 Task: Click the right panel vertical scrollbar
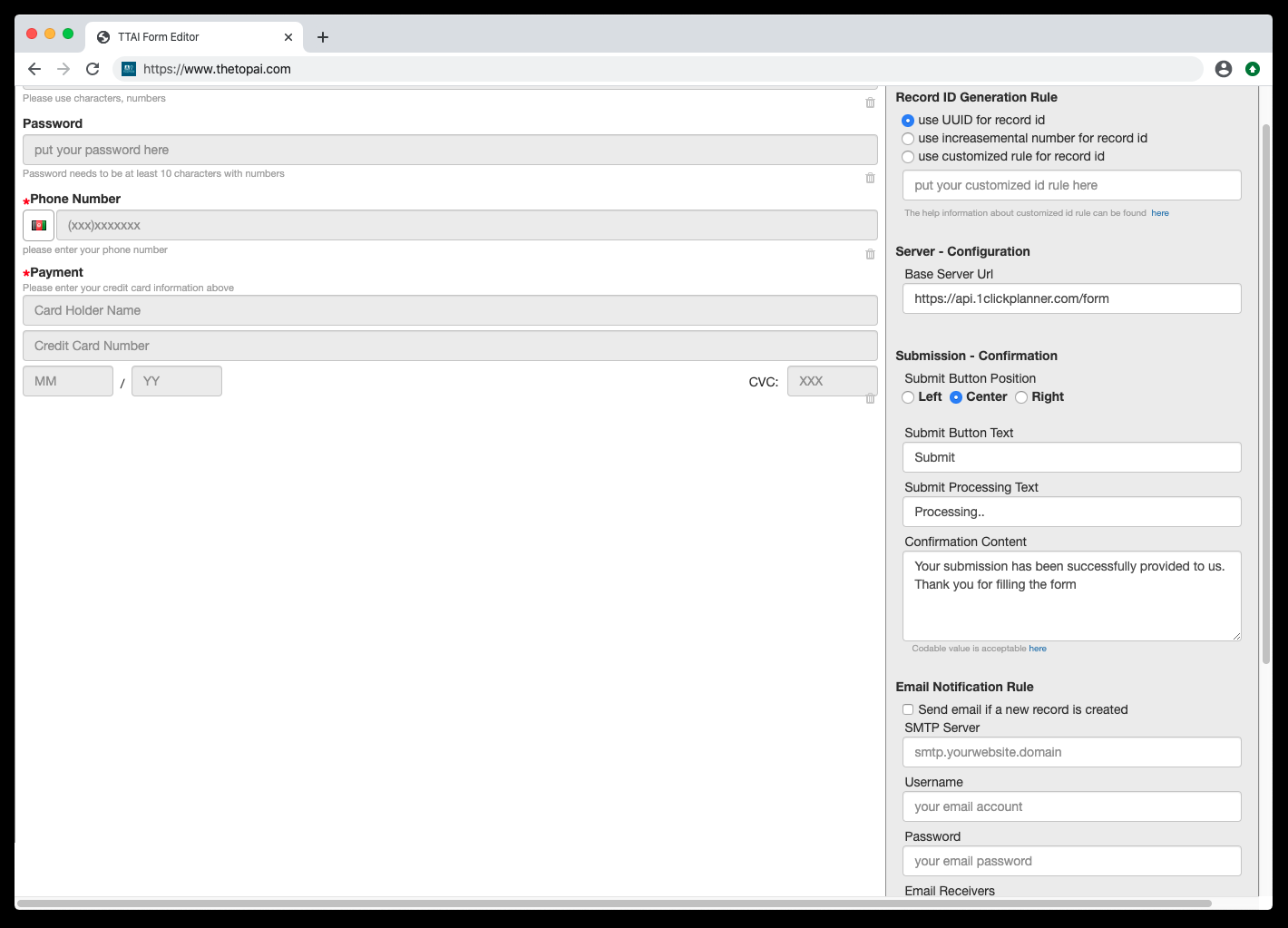point(1266,393)
